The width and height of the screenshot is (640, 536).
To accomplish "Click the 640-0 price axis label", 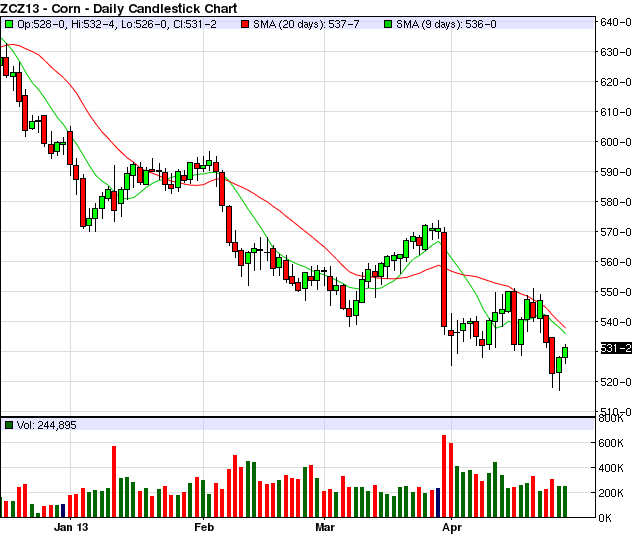I will click(x=616, y=22).
